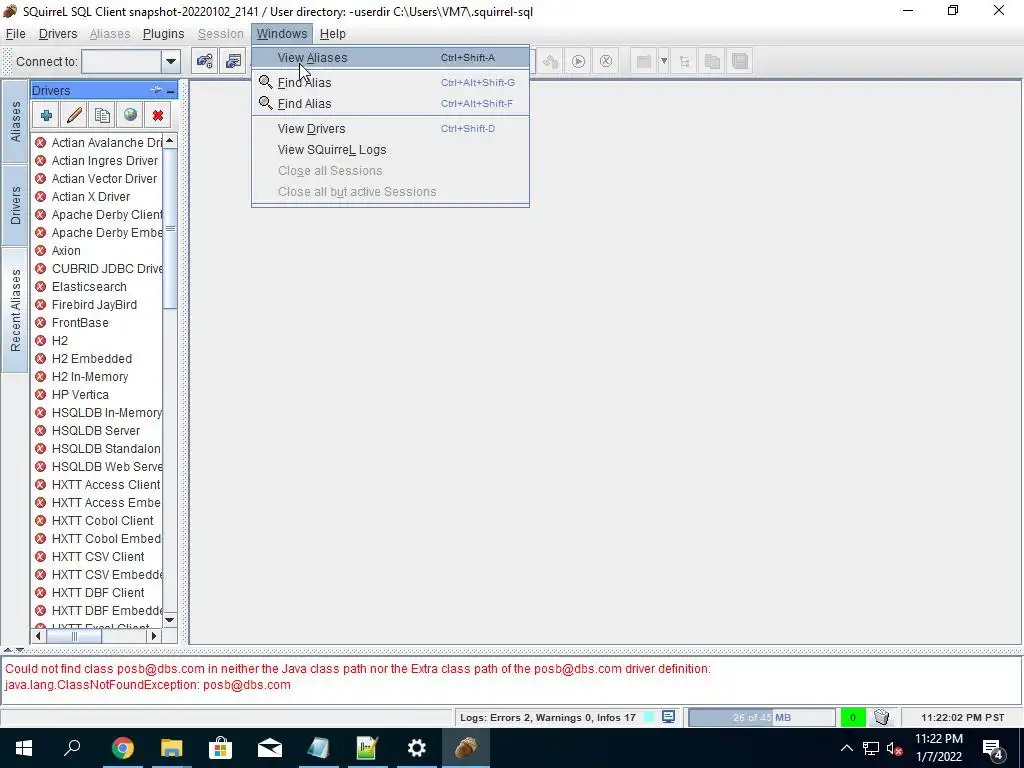Click the magnifier icon of Ctrl+Alt+Shift-G Find Alias

[x=265, y=82]
